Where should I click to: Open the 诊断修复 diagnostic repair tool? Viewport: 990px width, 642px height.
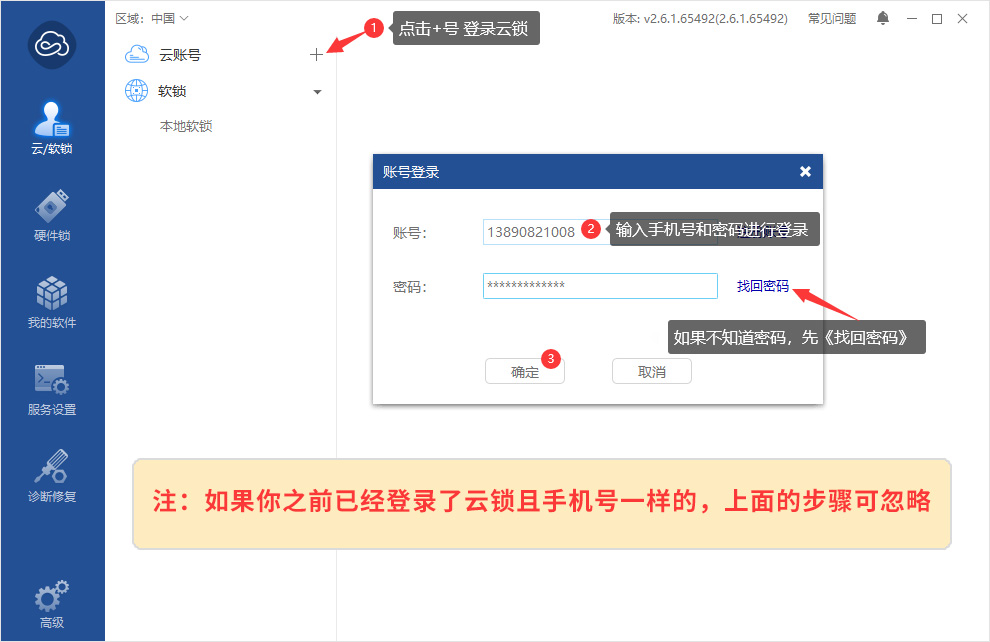click(x=52, y=476)
